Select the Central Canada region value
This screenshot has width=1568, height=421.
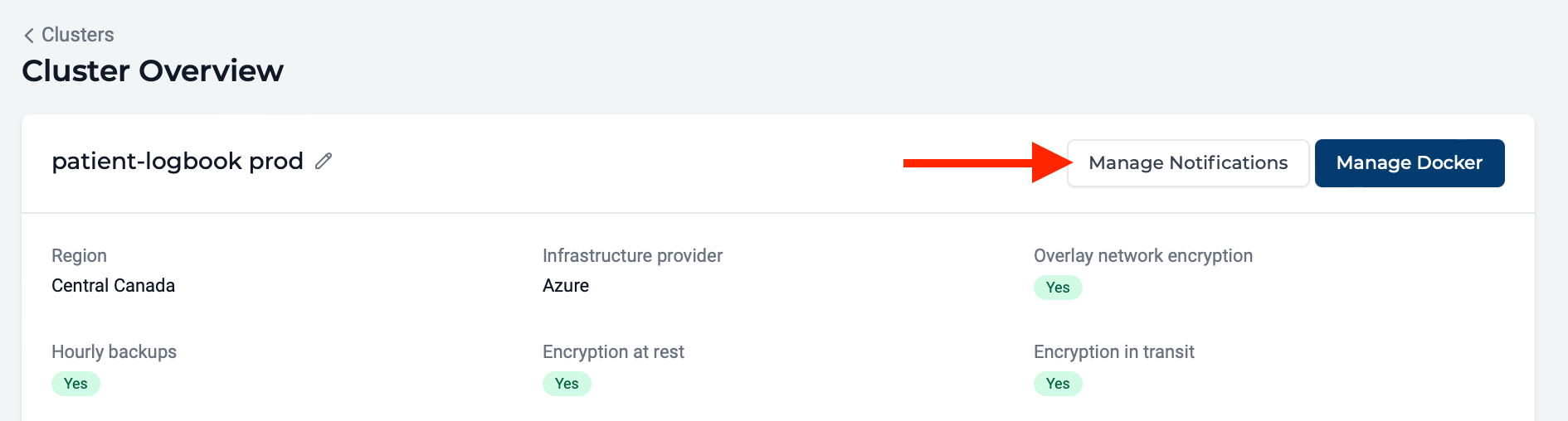pyautogui.click(x=113, y=286)
